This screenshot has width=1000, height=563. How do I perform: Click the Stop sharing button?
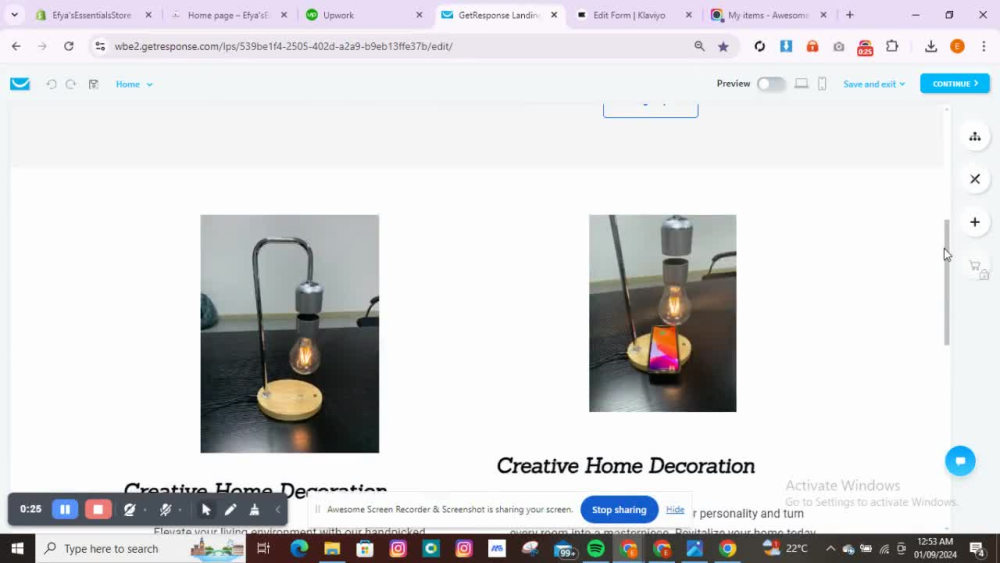(x=619, y=509)
